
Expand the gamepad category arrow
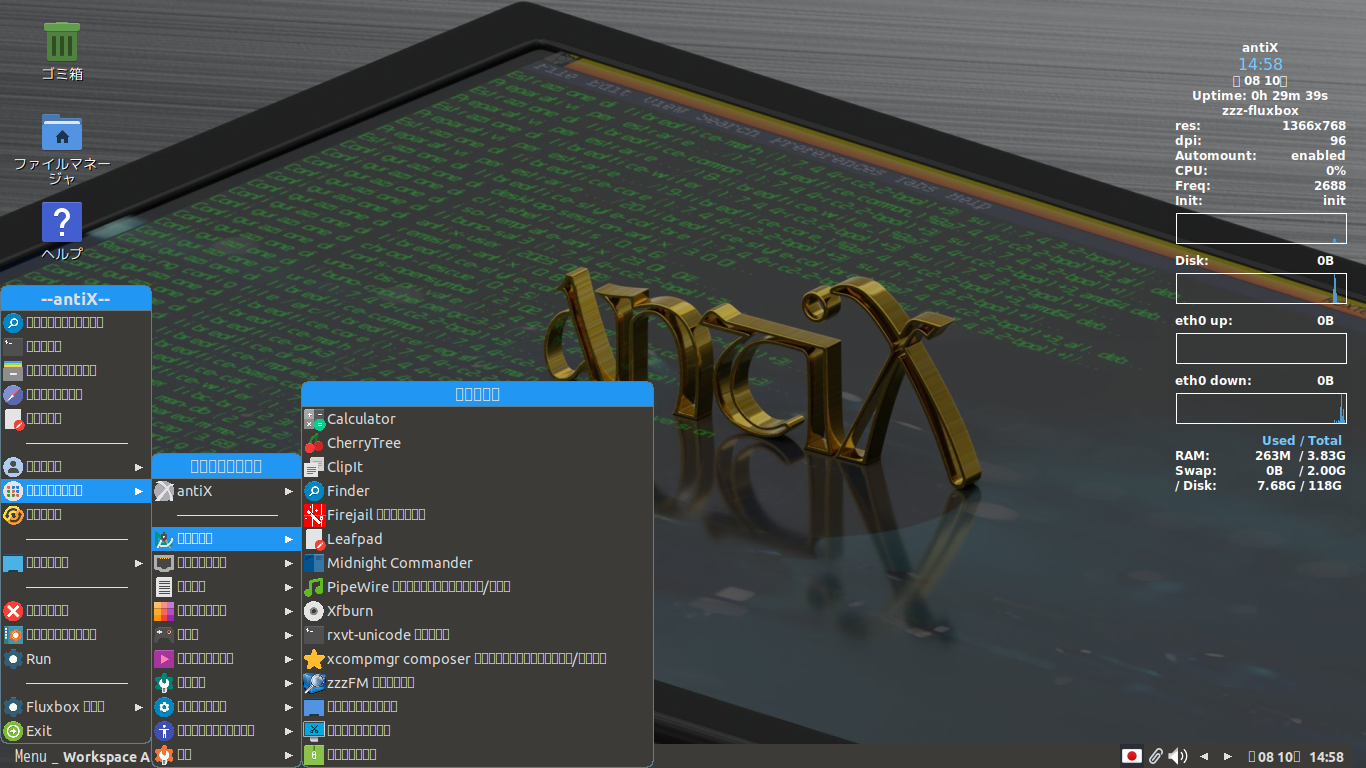(x=289, y=635)
